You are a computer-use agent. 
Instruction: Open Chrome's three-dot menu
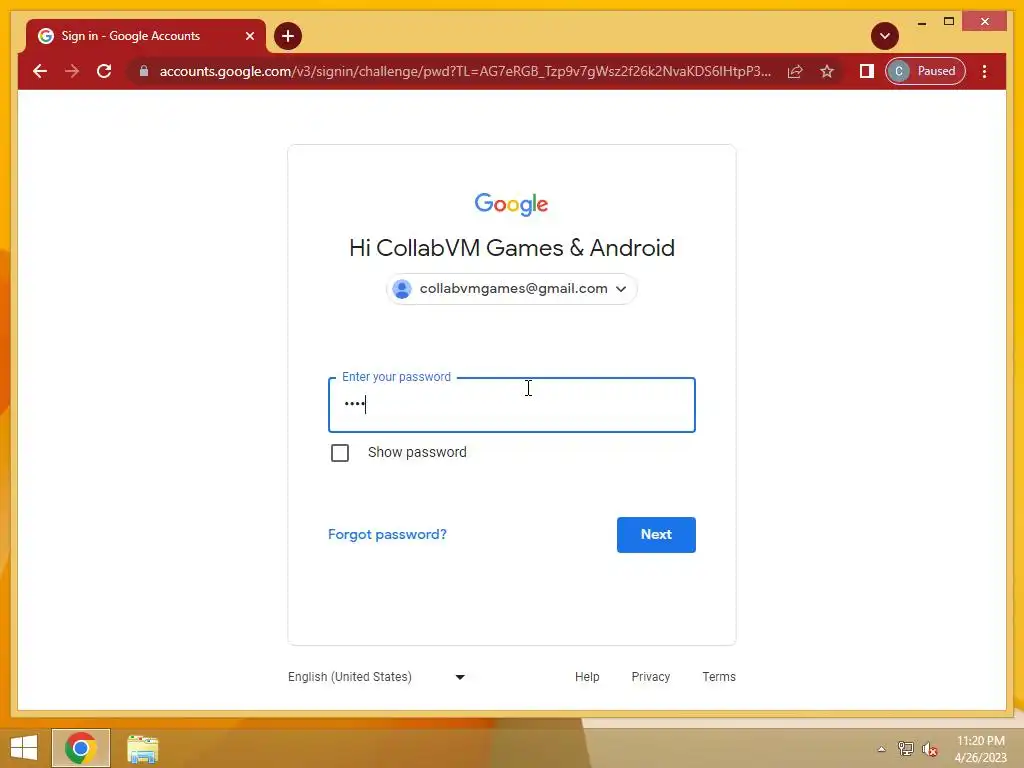pos(984,71)
